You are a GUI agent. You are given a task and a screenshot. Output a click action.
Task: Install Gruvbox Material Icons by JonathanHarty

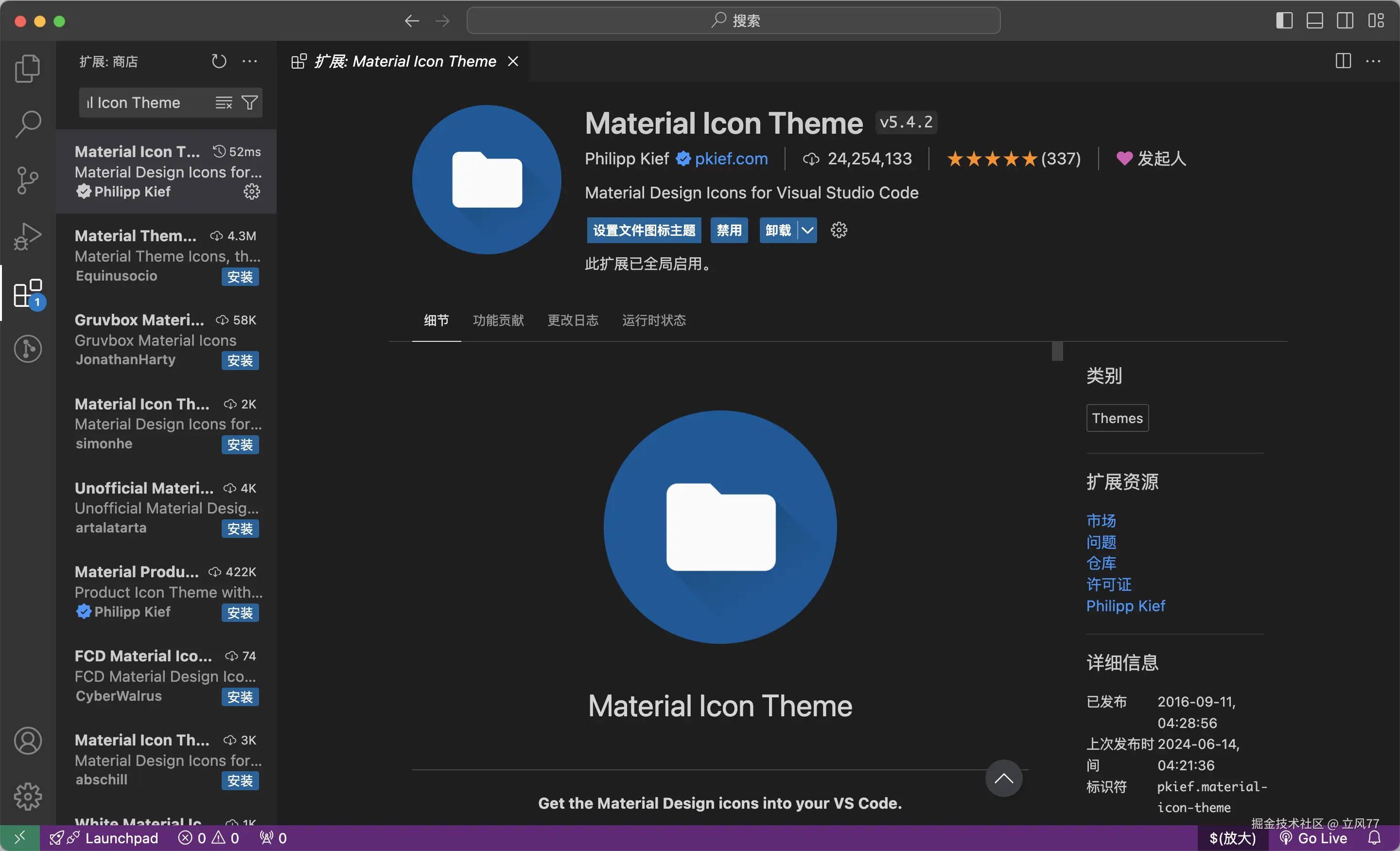tap(240, 361)
